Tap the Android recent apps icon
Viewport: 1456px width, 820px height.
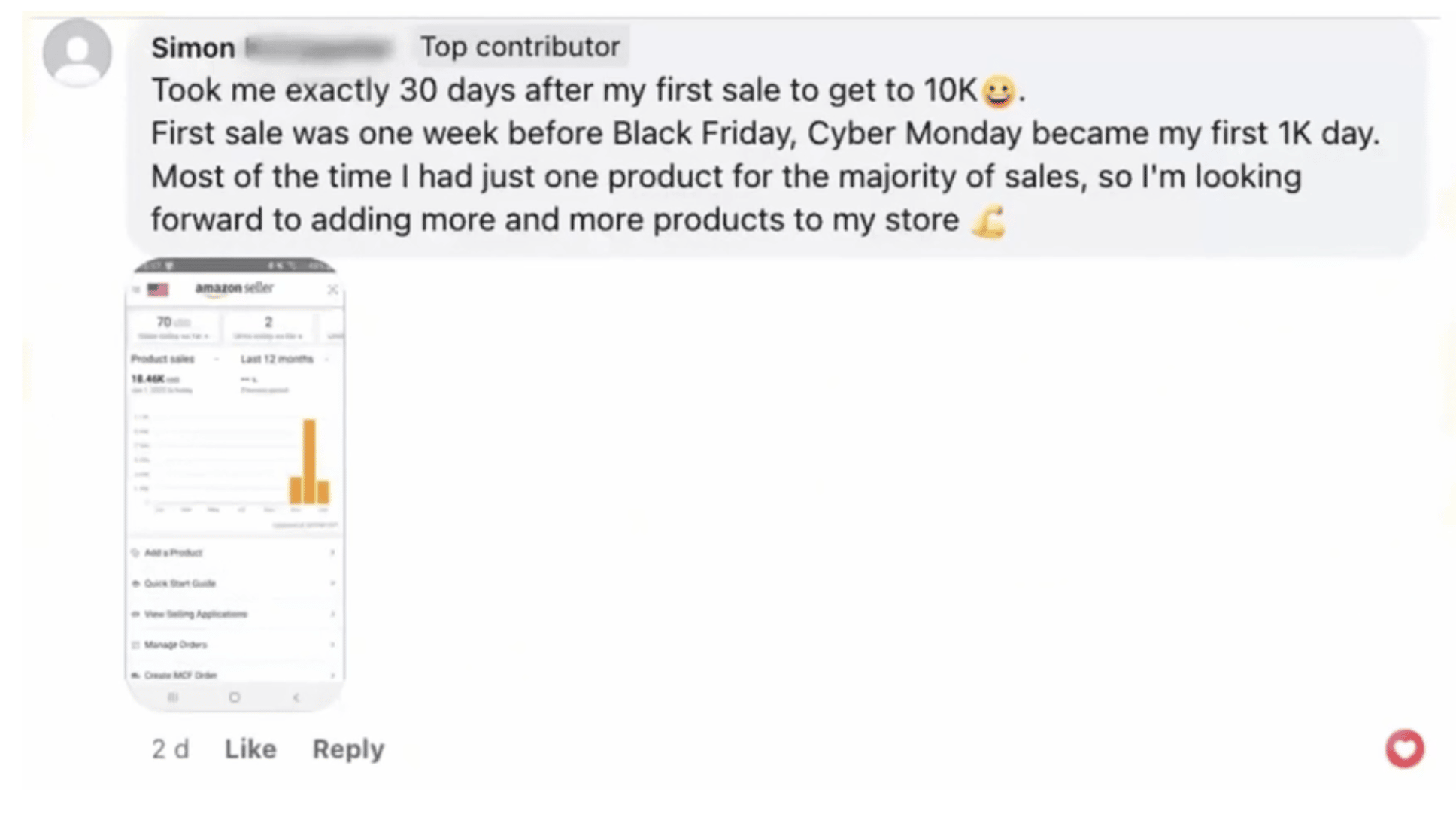point(173,697)
